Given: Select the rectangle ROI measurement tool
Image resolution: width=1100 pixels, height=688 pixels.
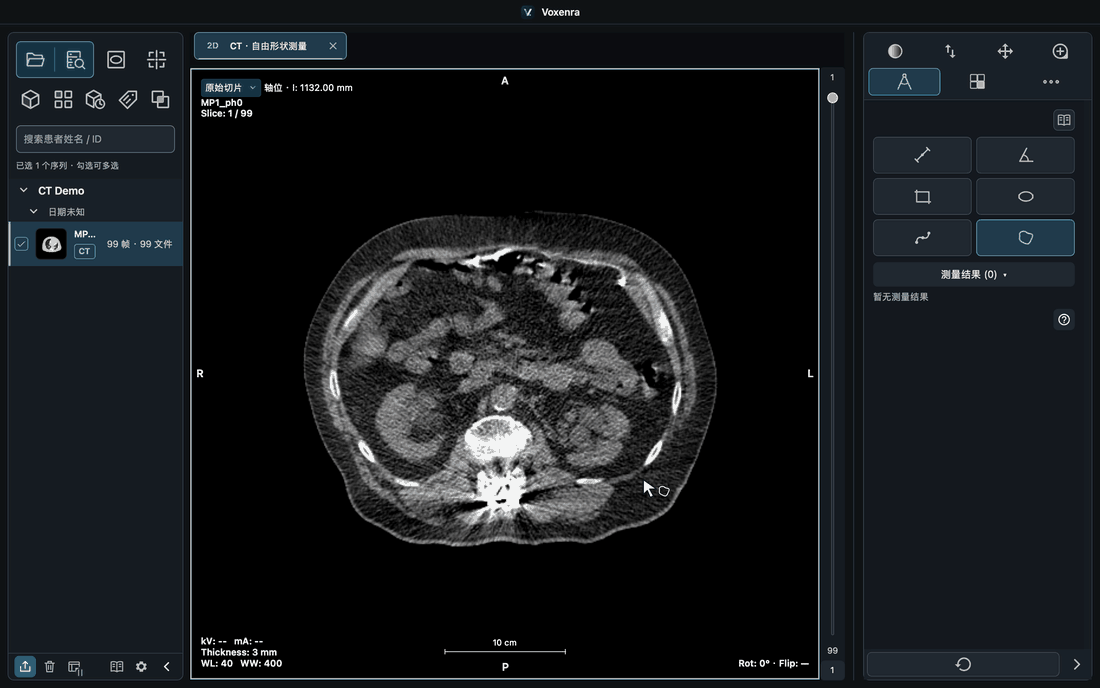Looking at the screenshot, I should [x=922, y=196].
